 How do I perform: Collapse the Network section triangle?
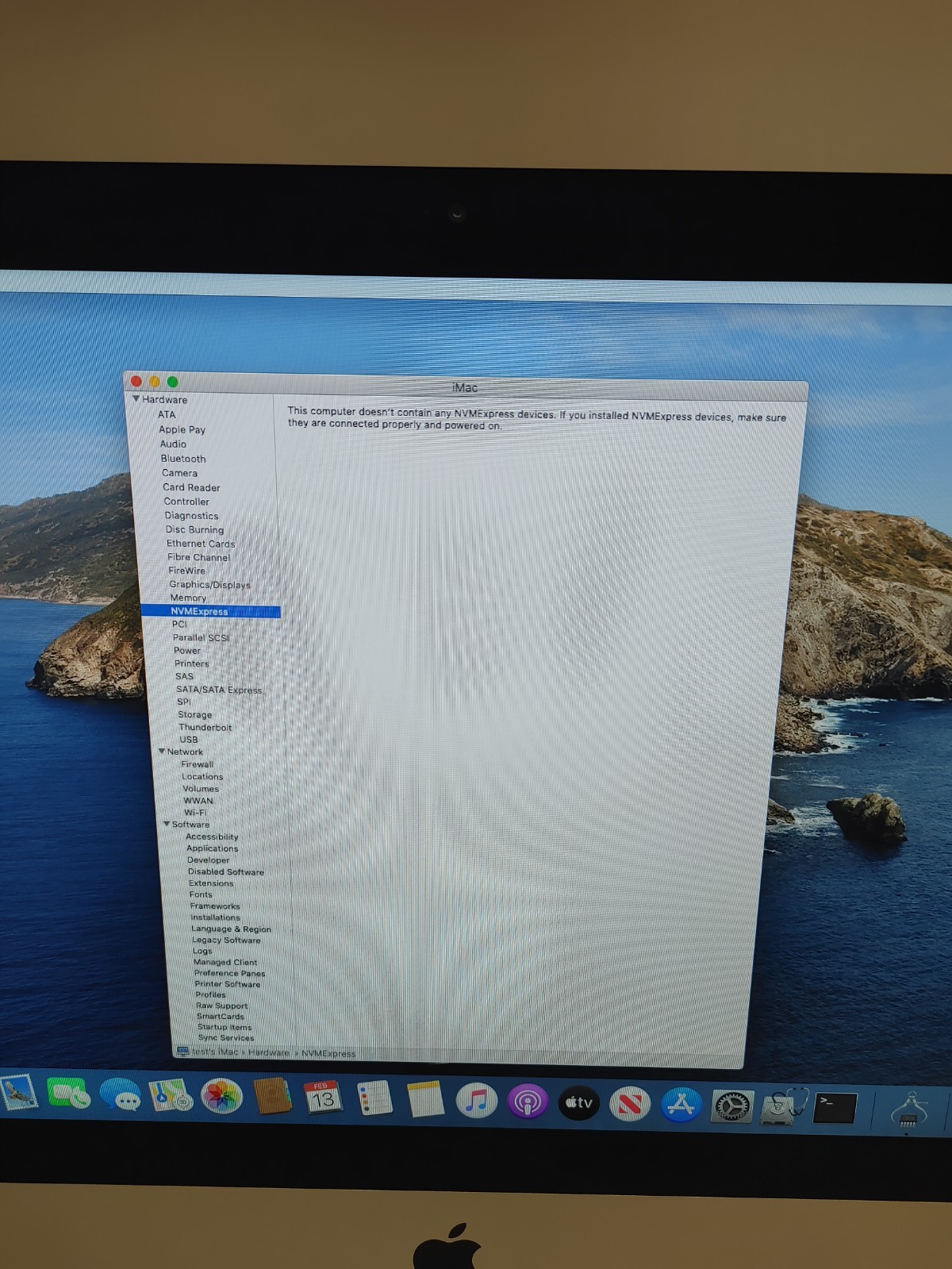point(162,751)
